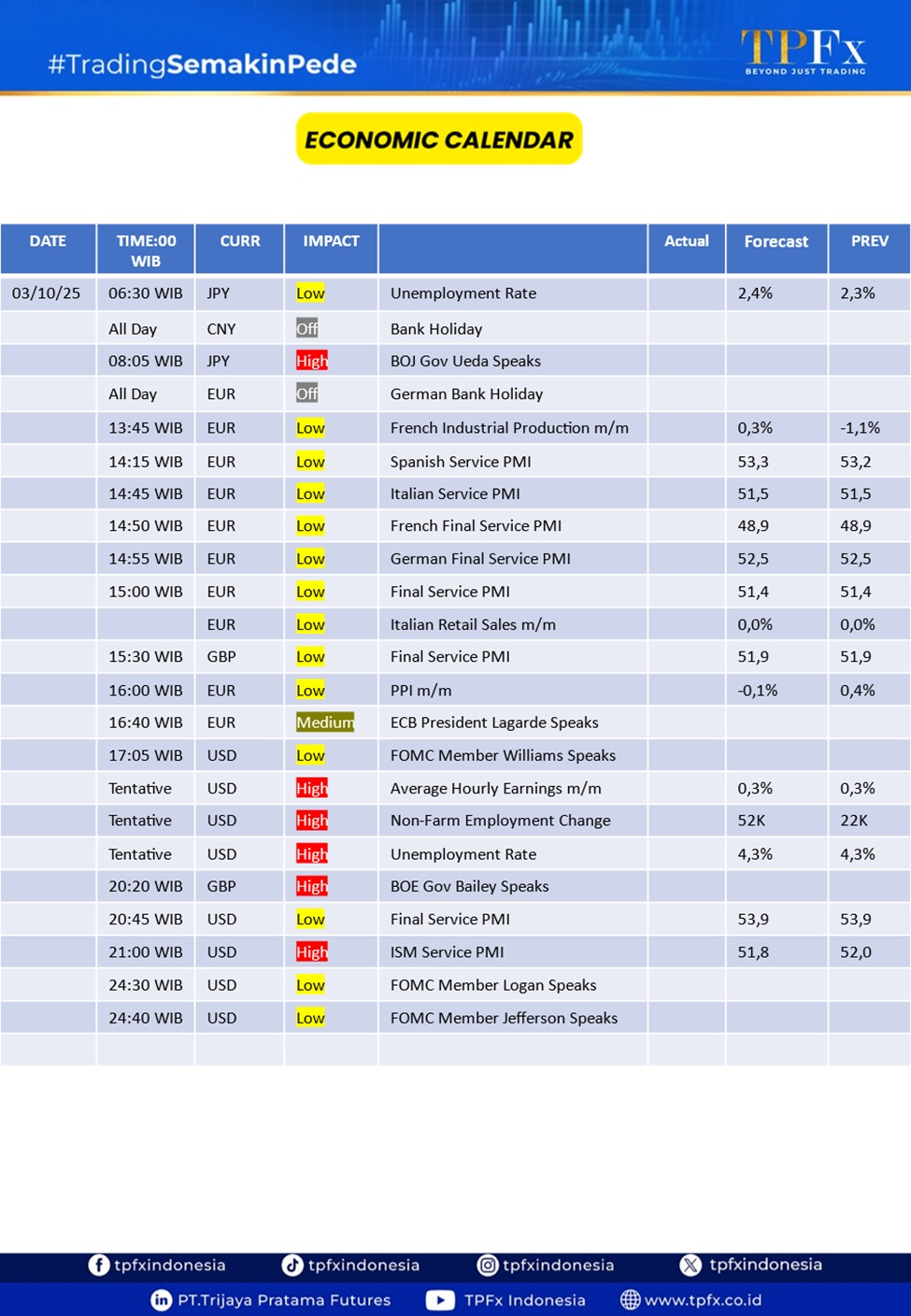
Task: Click the TikTok icon in the footer
Action: (292, 1265)
